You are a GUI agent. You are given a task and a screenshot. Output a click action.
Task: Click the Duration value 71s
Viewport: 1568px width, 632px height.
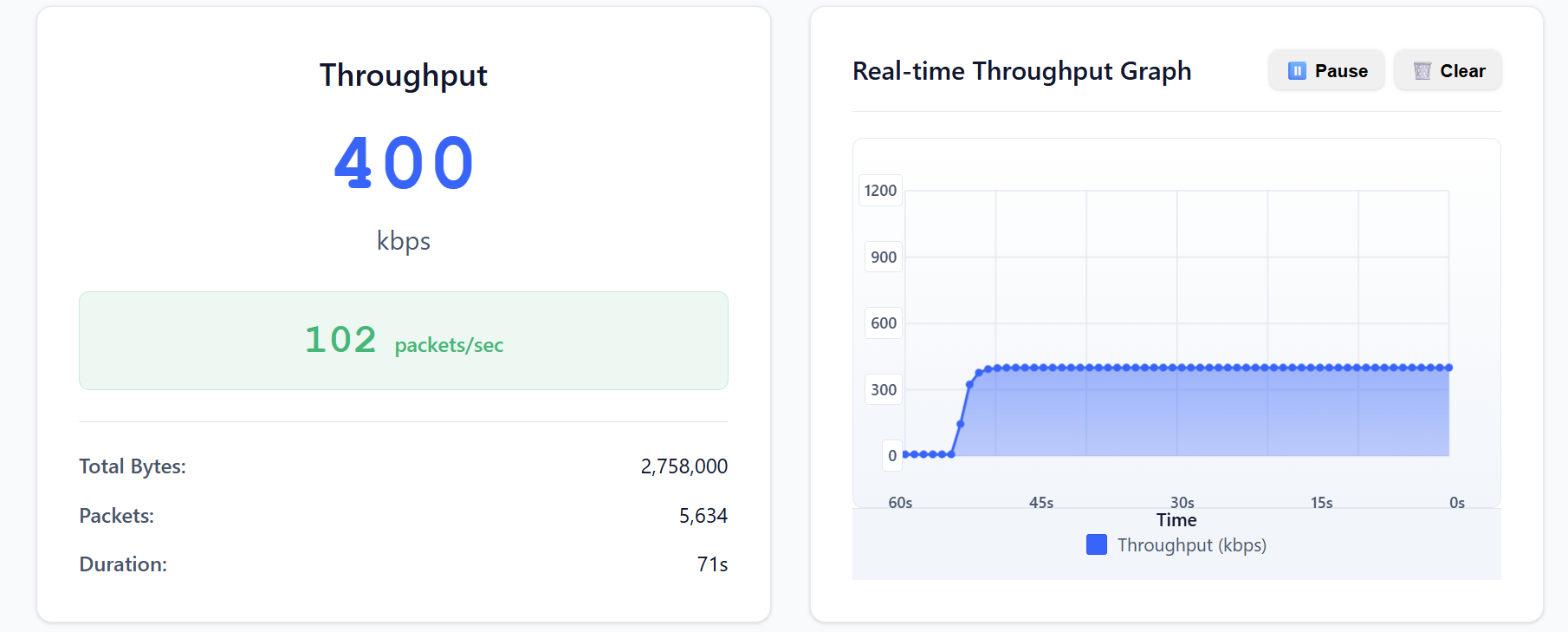[x=712, y=564]
